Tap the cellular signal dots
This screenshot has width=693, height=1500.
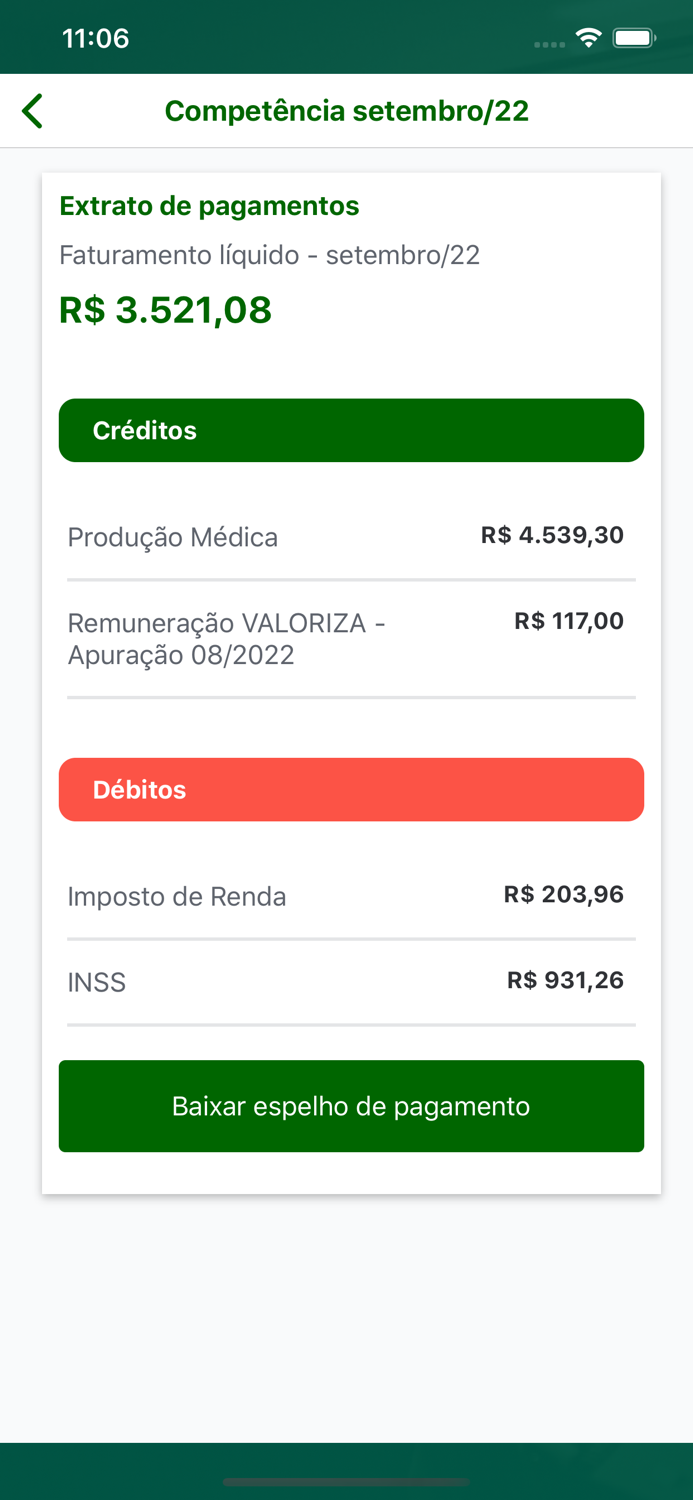547,44
